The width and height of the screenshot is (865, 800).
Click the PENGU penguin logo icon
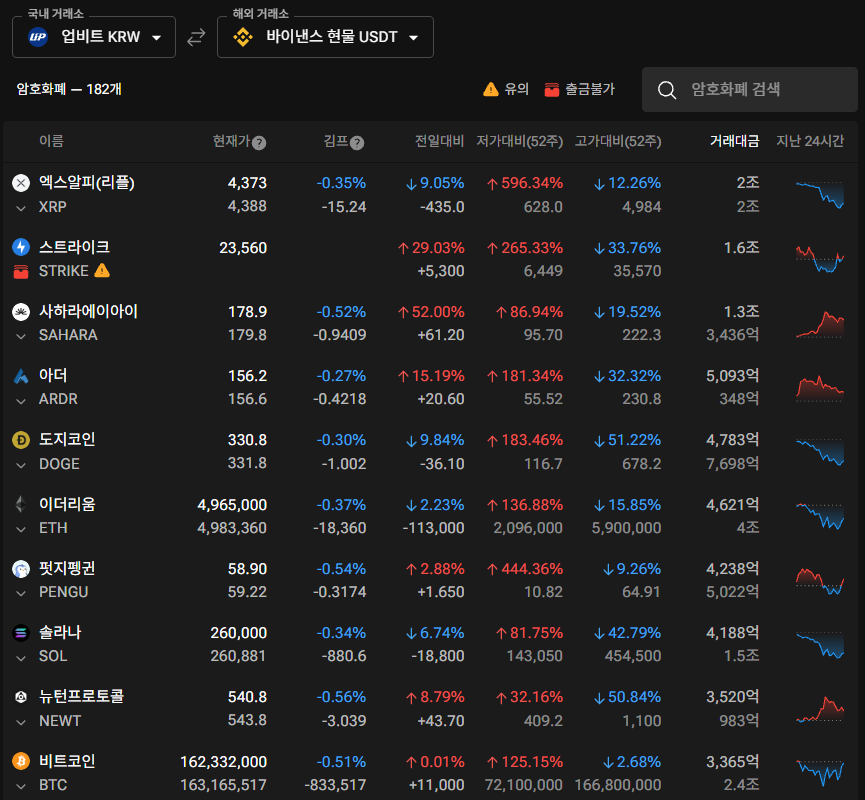(21, 569)
